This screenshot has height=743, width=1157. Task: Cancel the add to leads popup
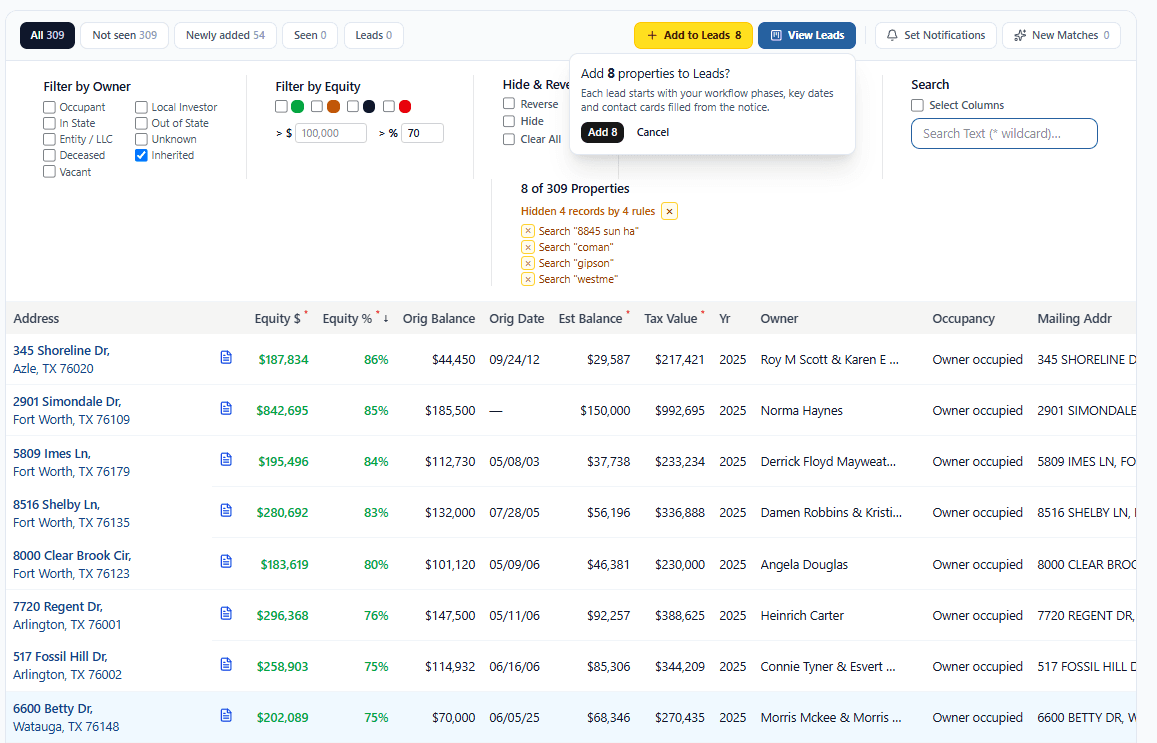point(653,132)
